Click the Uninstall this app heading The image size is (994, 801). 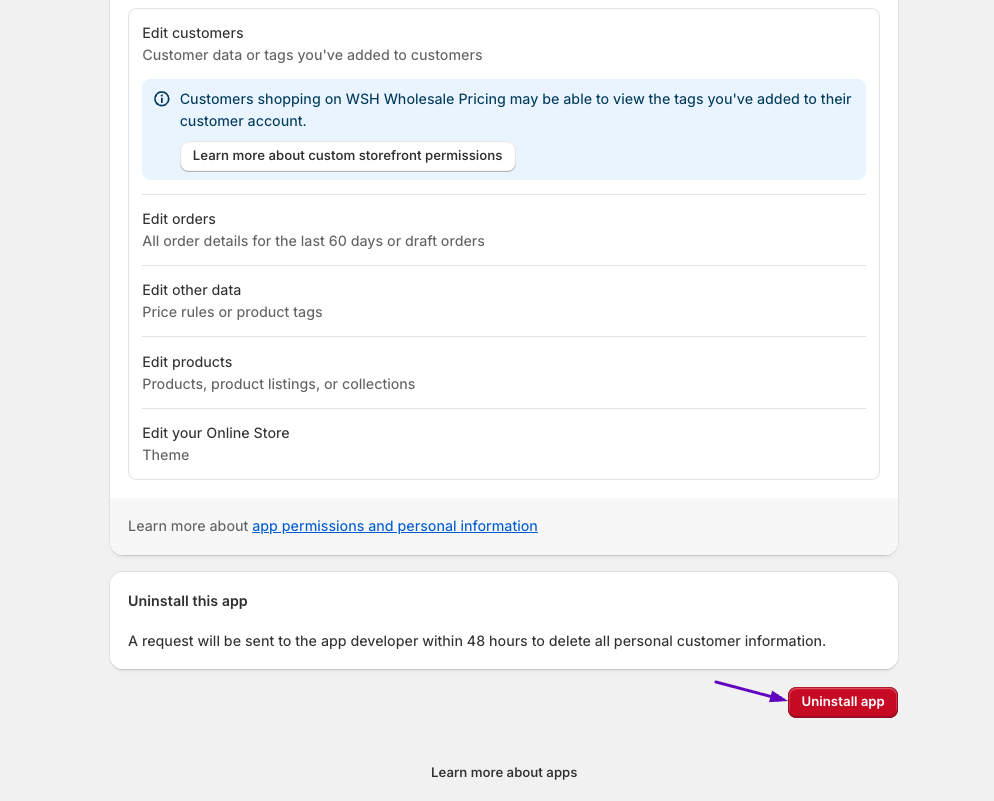click(188, 601)
